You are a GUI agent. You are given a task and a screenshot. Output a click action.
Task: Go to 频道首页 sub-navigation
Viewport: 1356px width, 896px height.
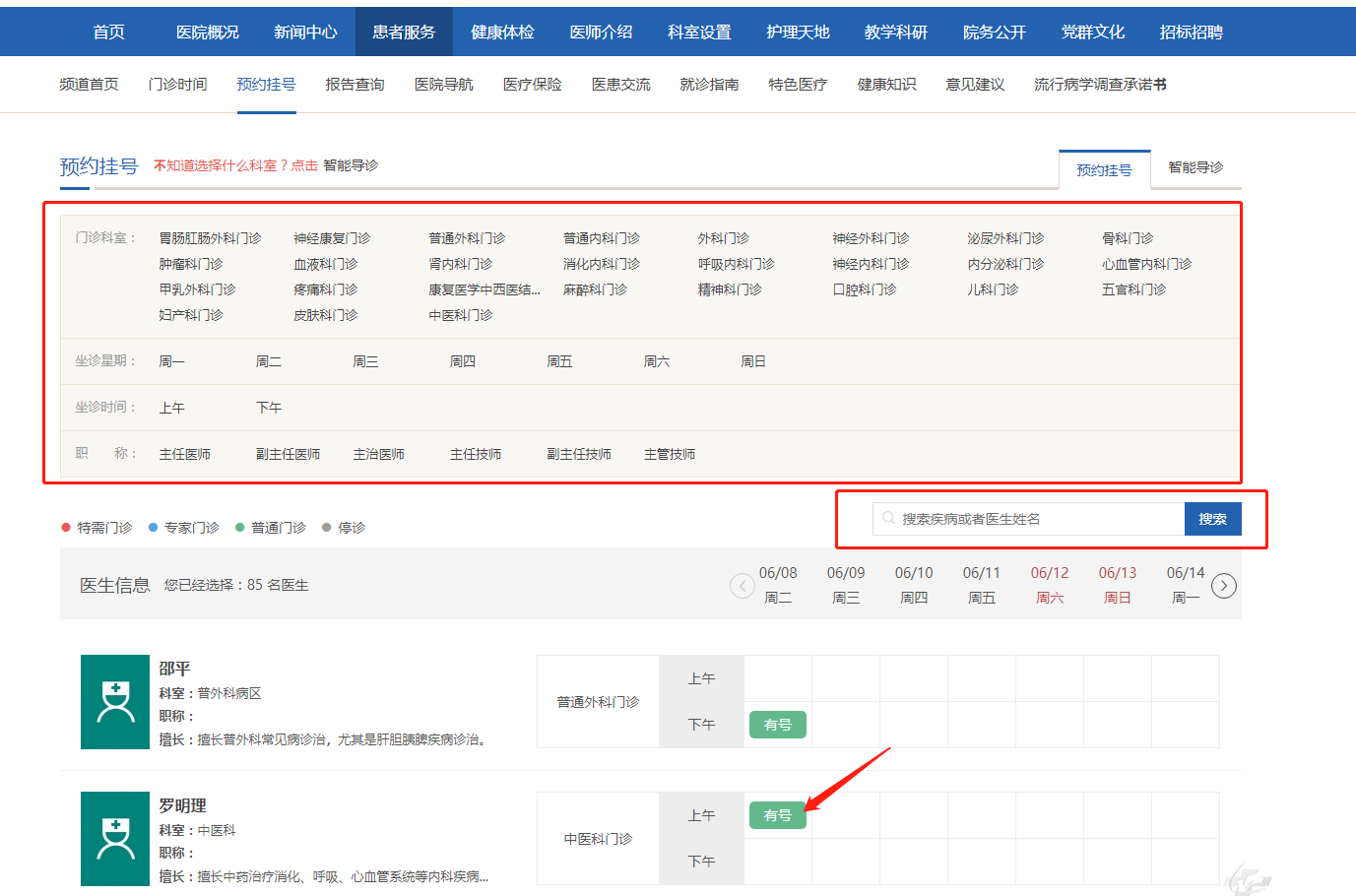(89, 85)
